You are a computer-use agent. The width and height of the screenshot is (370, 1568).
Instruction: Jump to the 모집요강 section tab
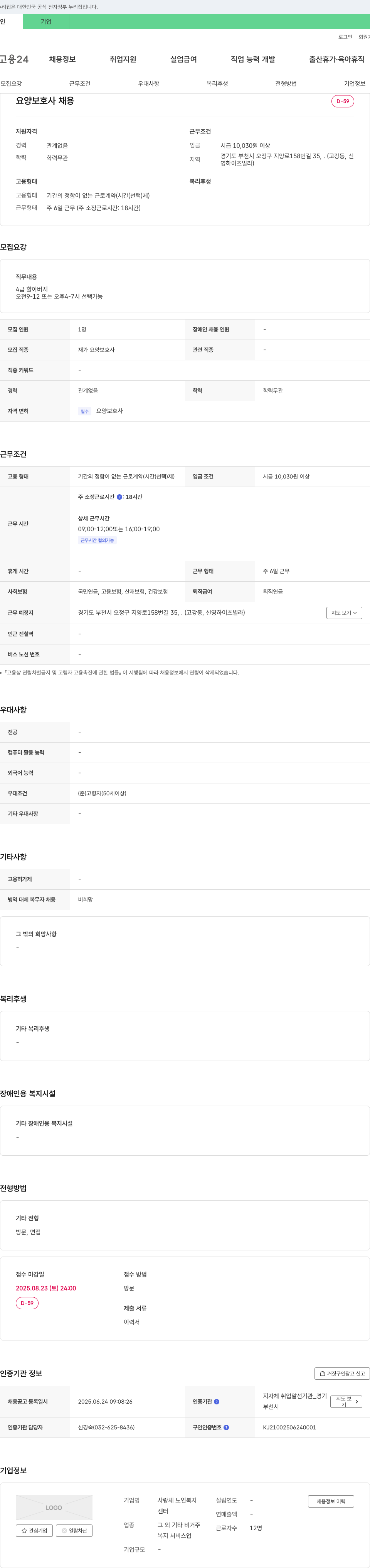(11, 84)
